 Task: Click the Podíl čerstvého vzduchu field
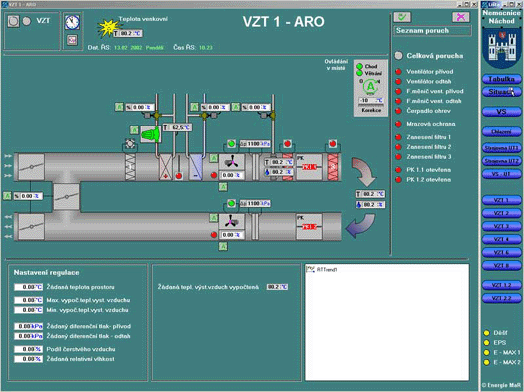click(x=28, y=349)
